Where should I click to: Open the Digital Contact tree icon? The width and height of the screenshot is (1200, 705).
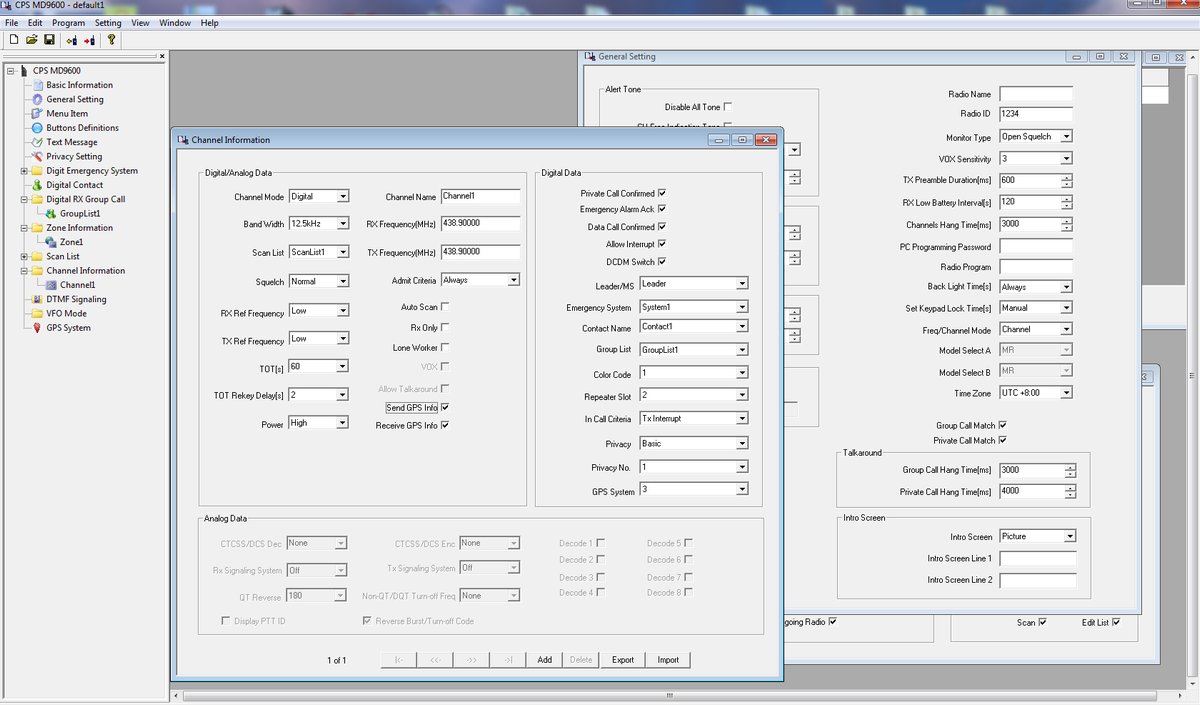click(38, 185)
